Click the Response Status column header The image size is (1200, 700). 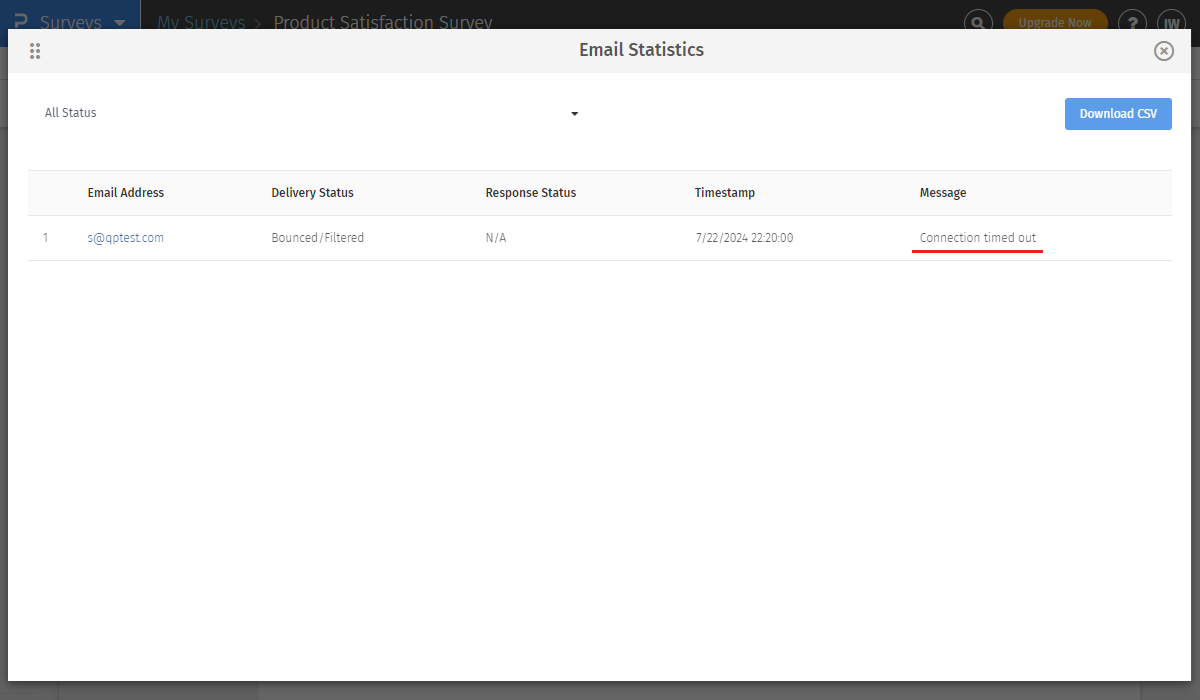531,193
